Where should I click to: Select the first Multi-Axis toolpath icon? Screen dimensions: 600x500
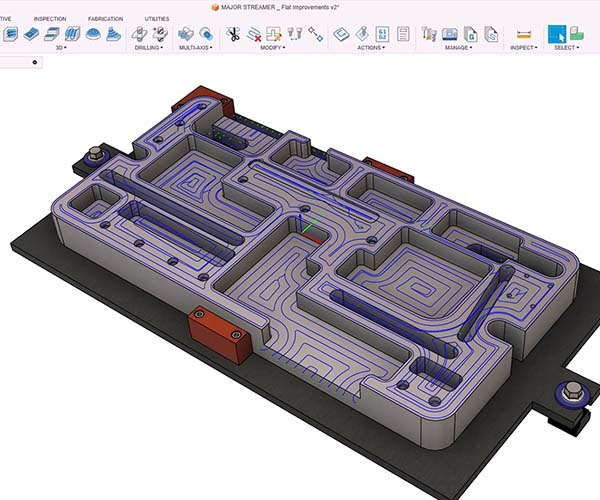tap(186, 34)
